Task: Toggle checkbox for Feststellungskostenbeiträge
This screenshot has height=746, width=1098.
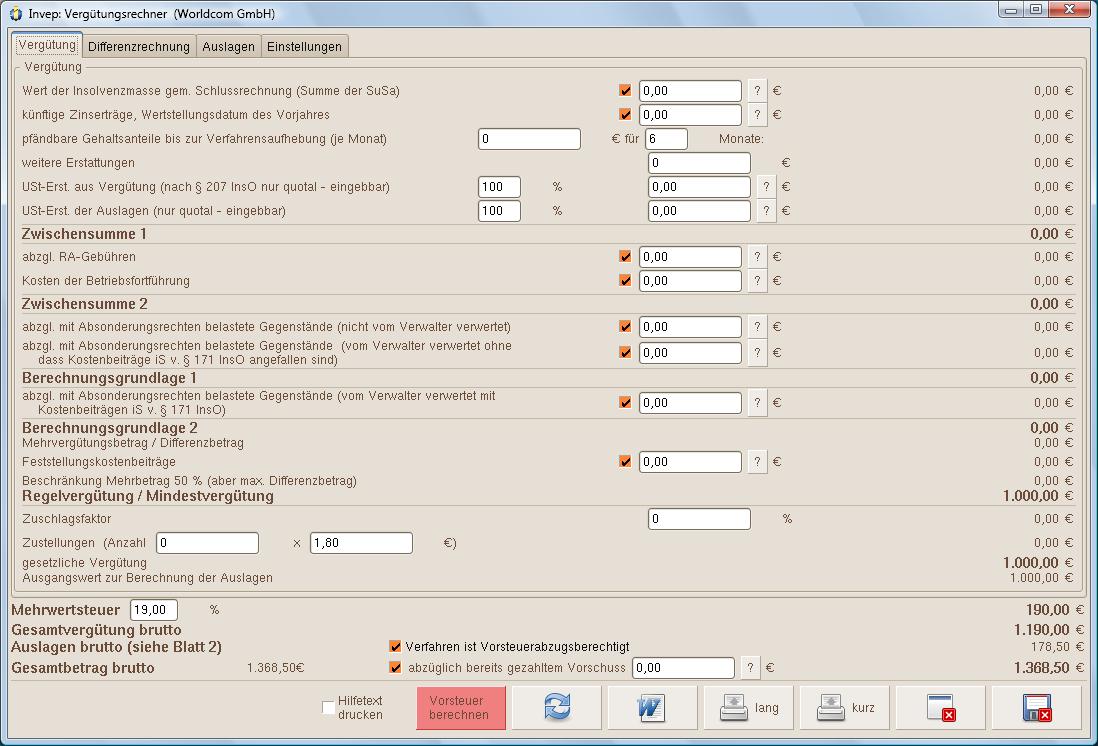Action: click(x=625, y=462)
